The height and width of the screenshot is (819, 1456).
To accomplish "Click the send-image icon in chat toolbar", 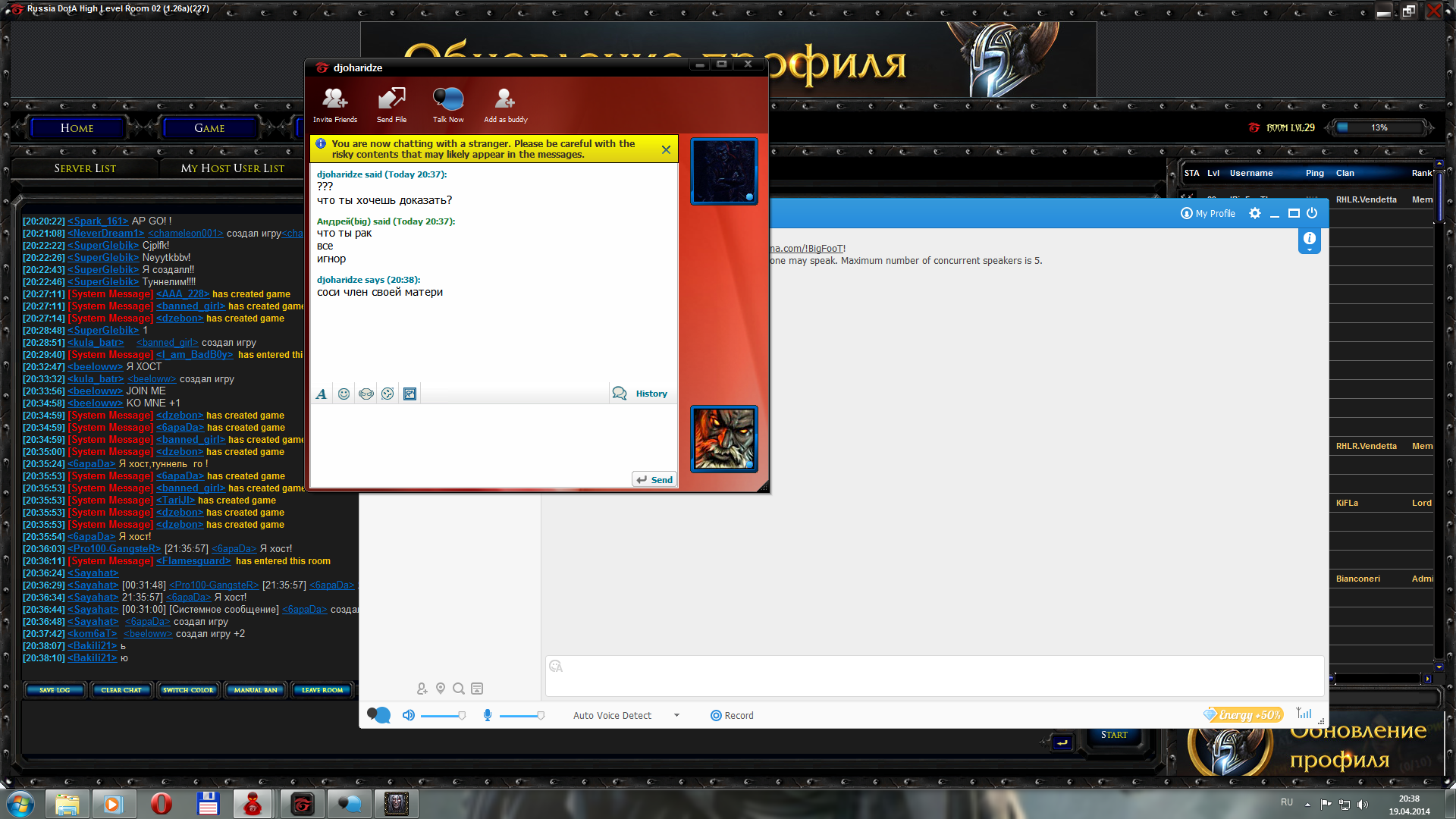I will (409, 394).
